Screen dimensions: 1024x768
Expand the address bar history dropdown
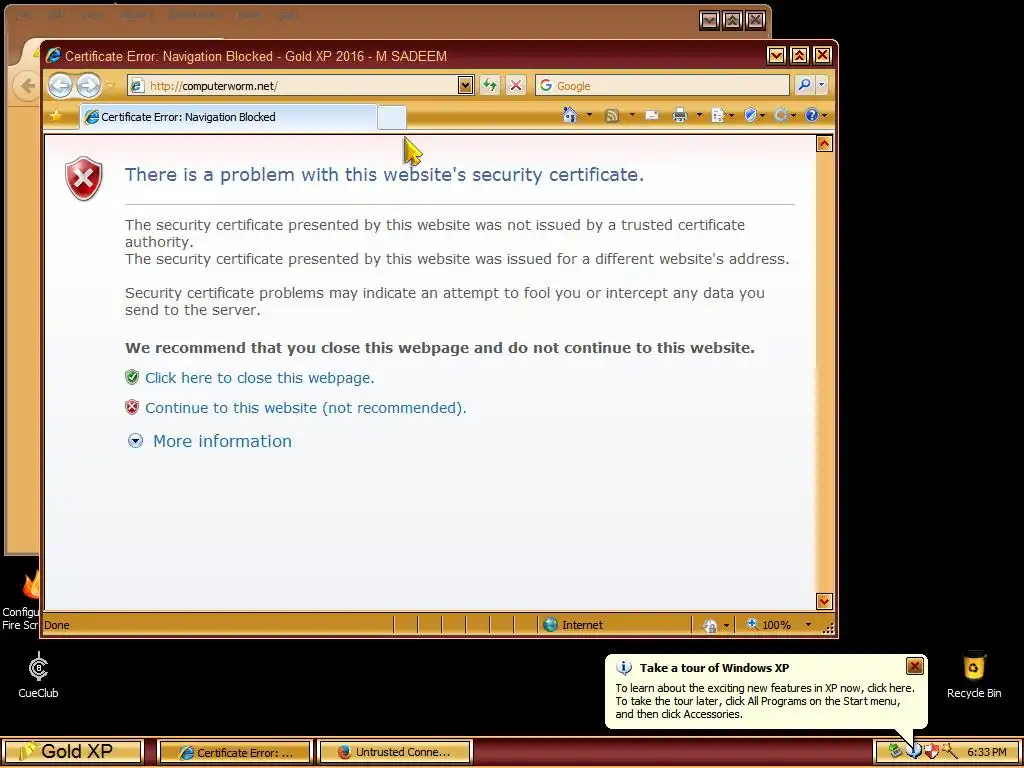point(465,86)
